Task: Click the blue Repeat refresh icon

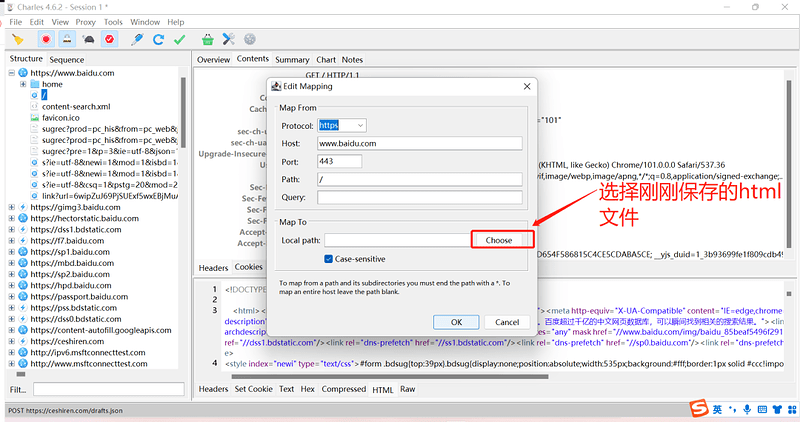Action: tap(158, 39)
